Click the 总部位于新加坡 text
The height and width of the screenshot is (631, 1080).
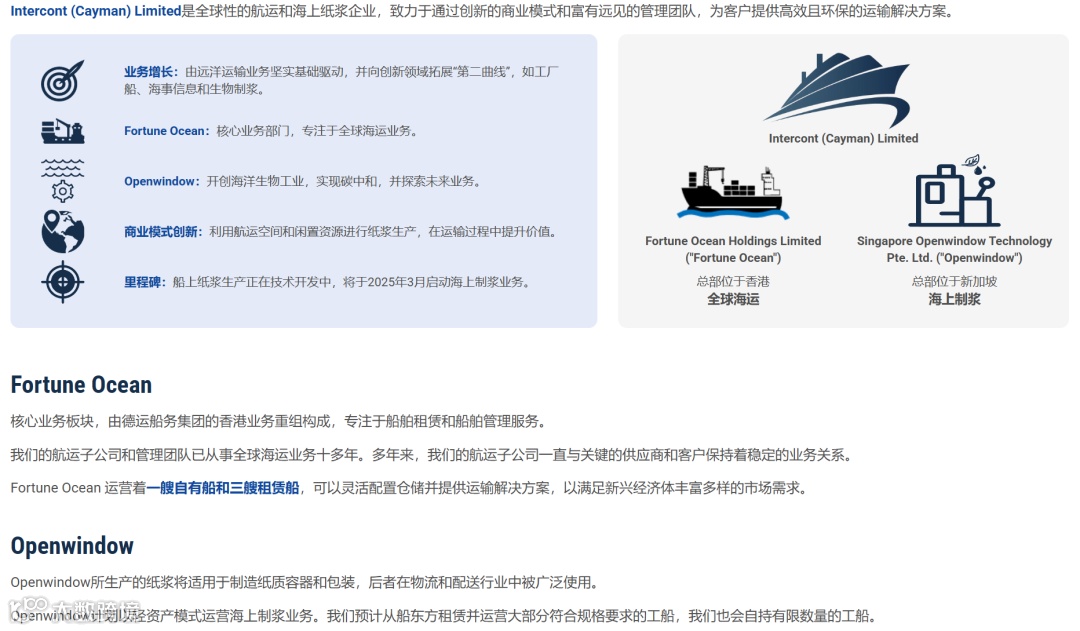point(954,281)
